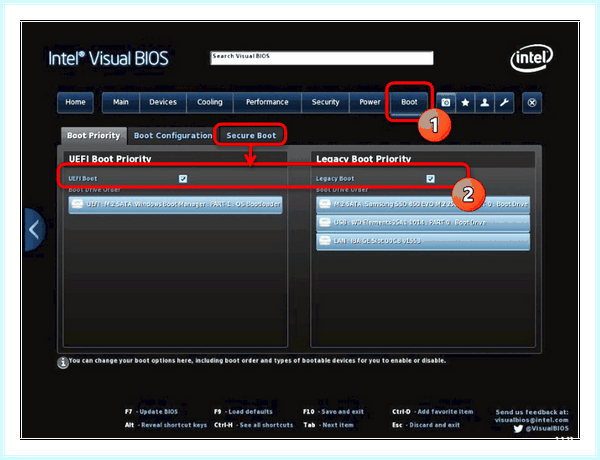Select UEFI M.2 SATA Windows Boot Manager entry
The width and height of the screenshot is (600, 460).
(x=176, y=204)
